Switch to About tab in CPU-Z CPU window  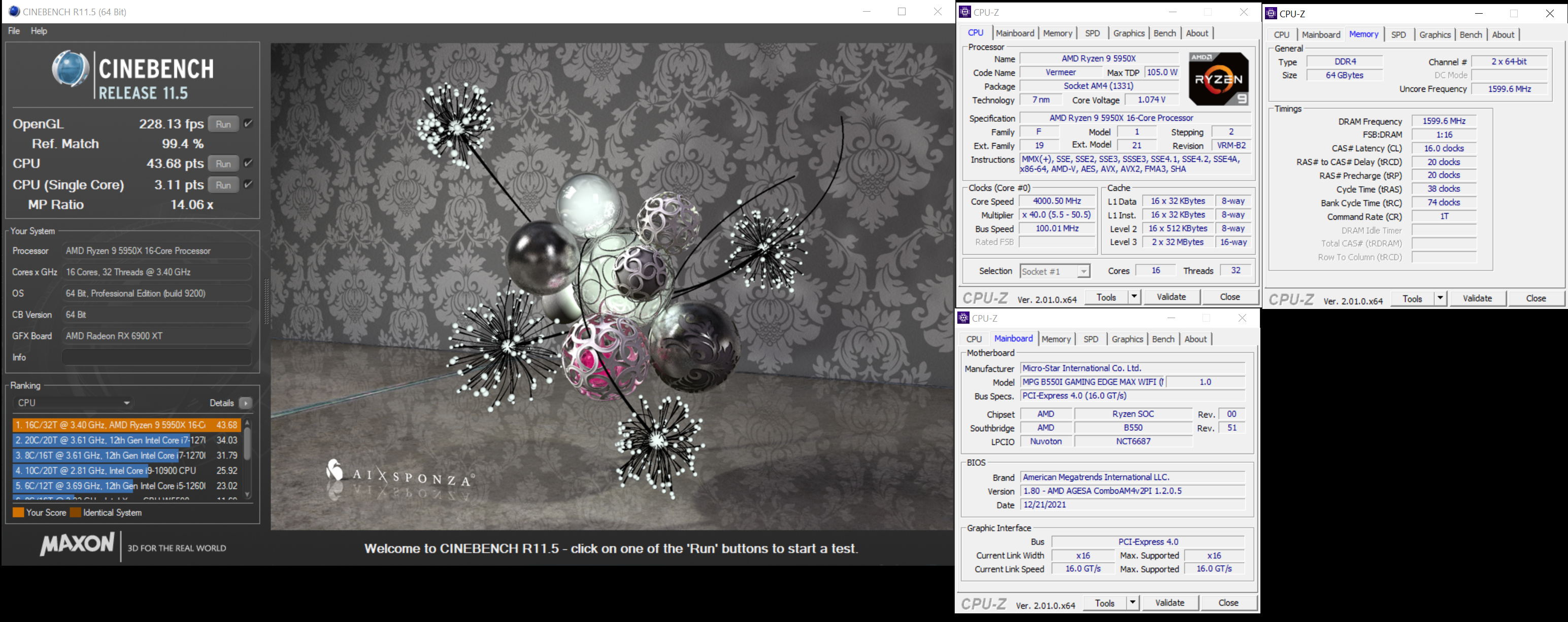1197,33
